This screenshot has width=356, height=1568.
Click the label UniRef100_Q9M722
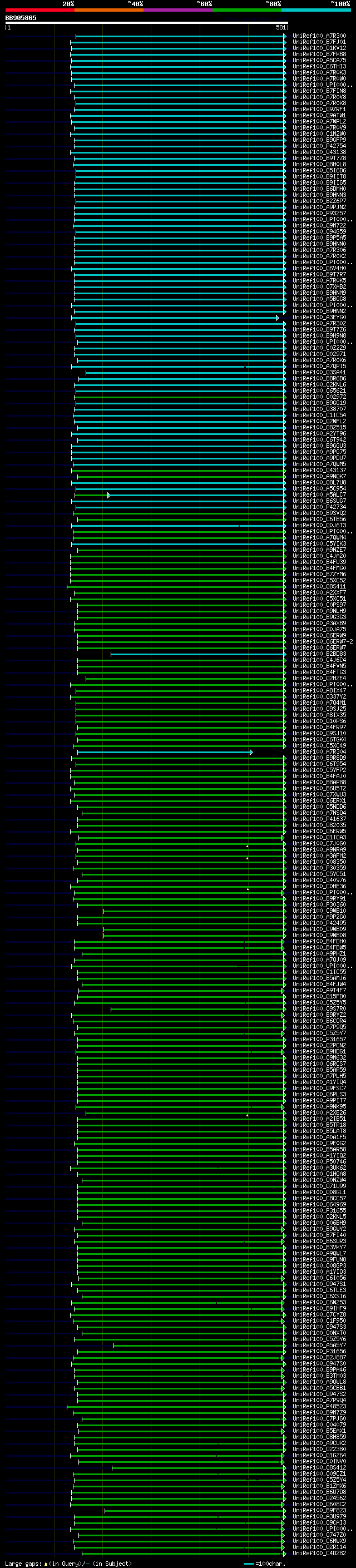[319, 225]
